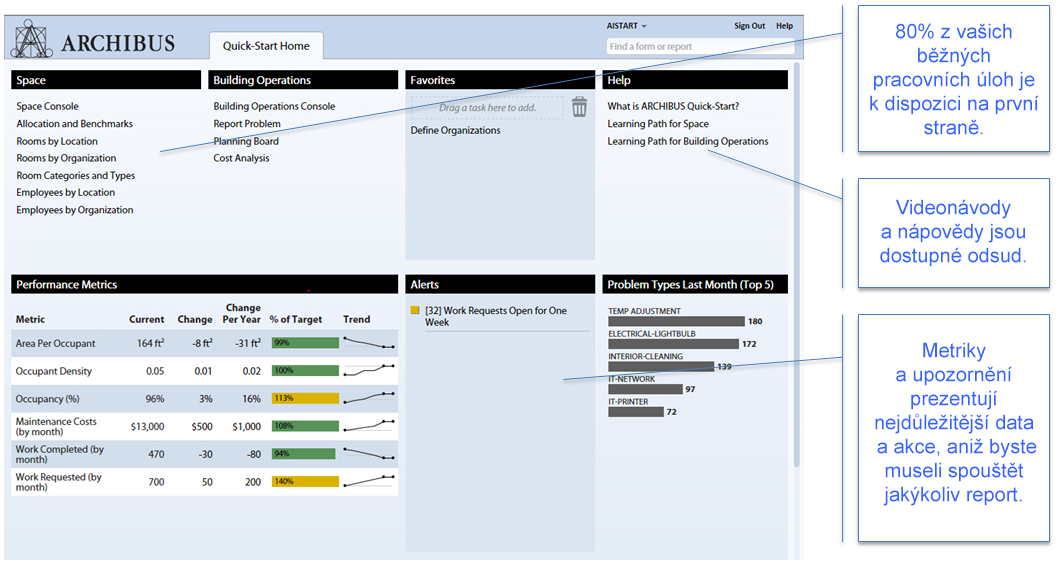Click the Building Operations panel header
1063x565 pixels.
303,80
